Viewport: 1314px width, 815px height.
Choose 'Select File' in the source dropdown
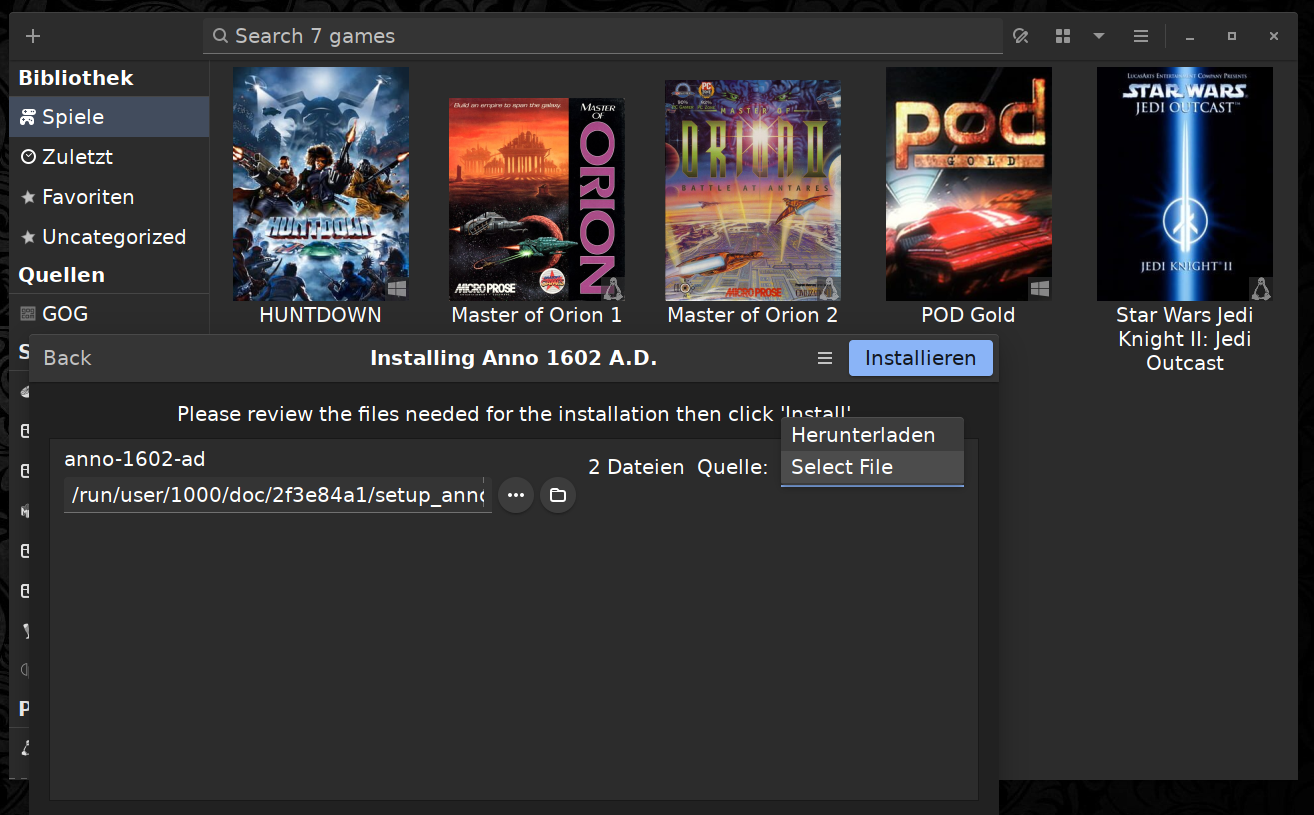point(872,467)
